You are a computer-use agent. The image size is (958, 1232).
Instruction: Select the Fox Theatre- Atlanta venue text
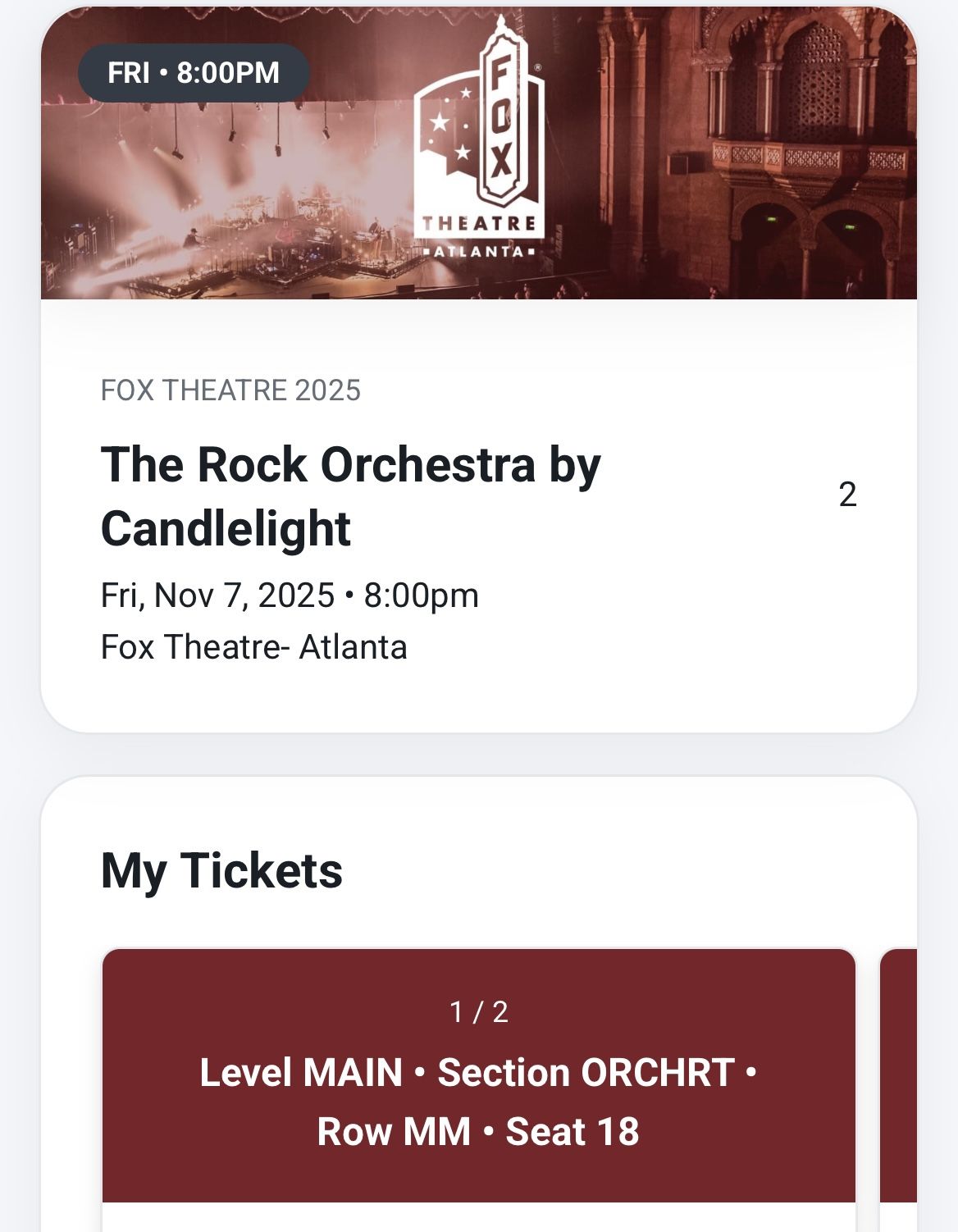pos(253,647)
